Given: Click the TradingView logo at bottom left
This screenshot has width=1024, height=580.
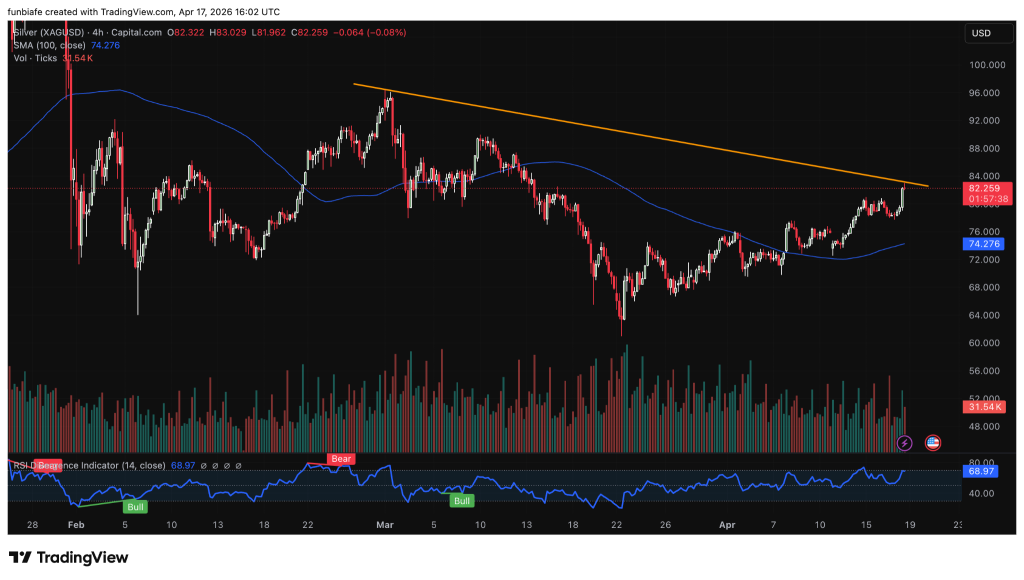Looking at the screenshot, I should click(68, 557).
